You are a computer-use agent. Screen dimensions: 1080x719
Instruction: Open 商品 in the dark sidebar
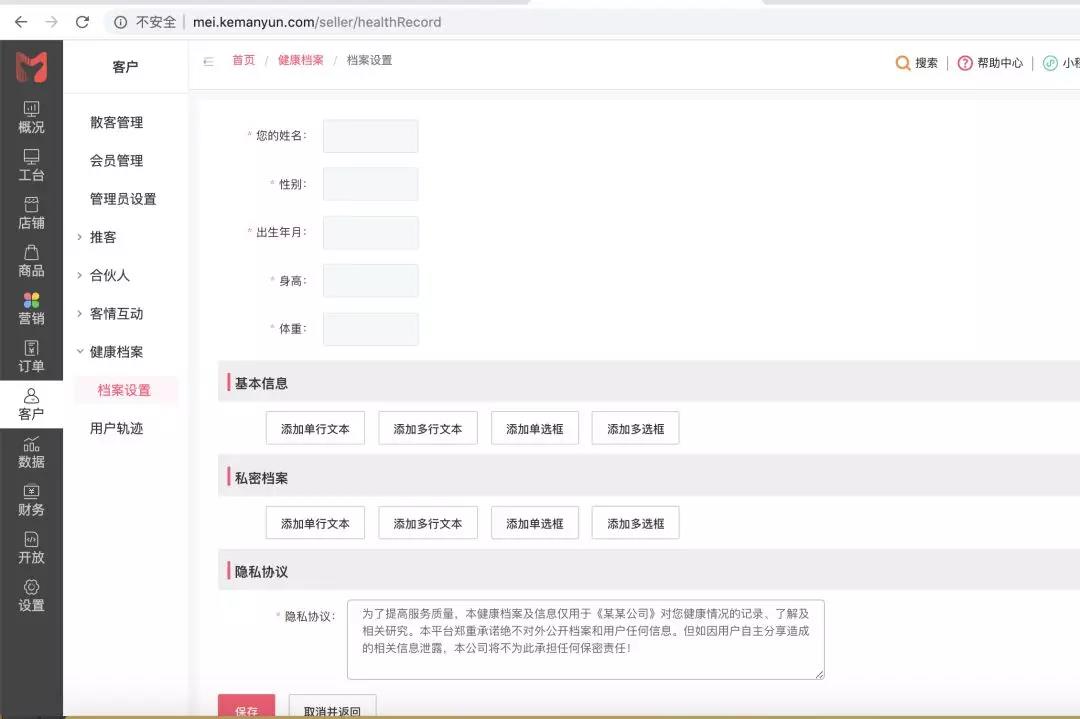click(x=31, y=261)
